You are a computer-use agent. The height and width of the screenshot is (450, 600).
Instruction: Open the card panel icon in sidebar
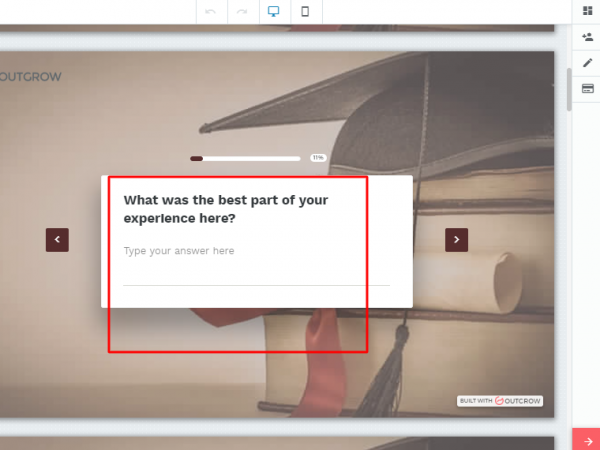(587, 88)
